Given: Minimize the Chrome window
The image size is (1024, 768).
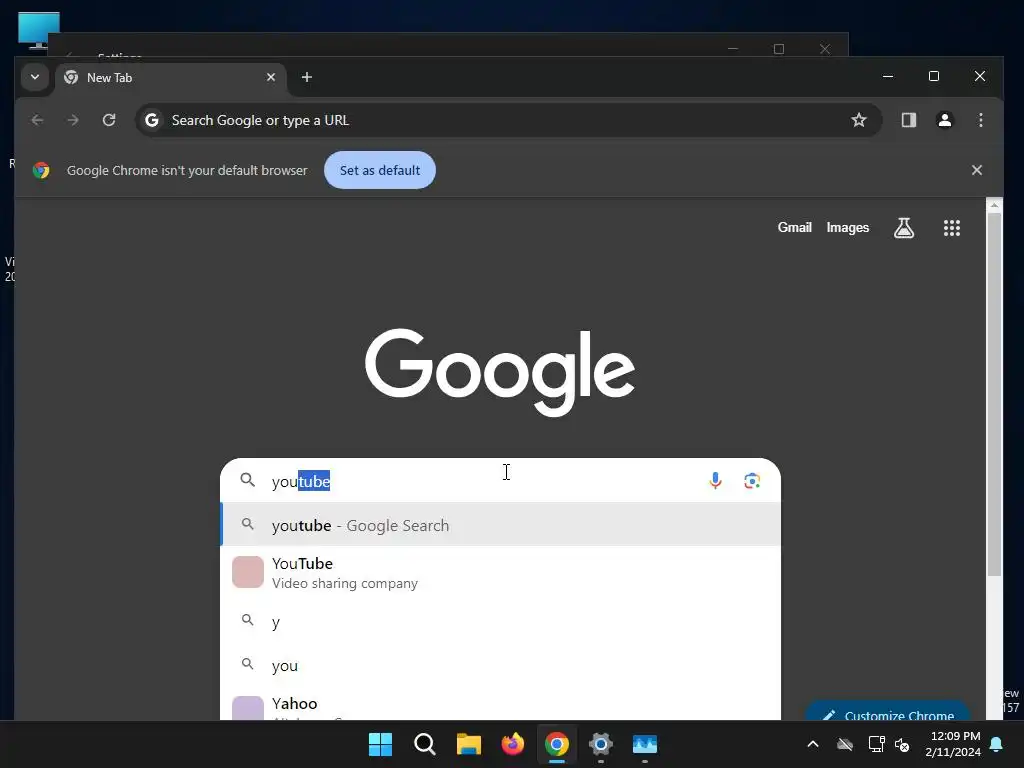Looking at the screenshot, I should click(x=888, y=76).
